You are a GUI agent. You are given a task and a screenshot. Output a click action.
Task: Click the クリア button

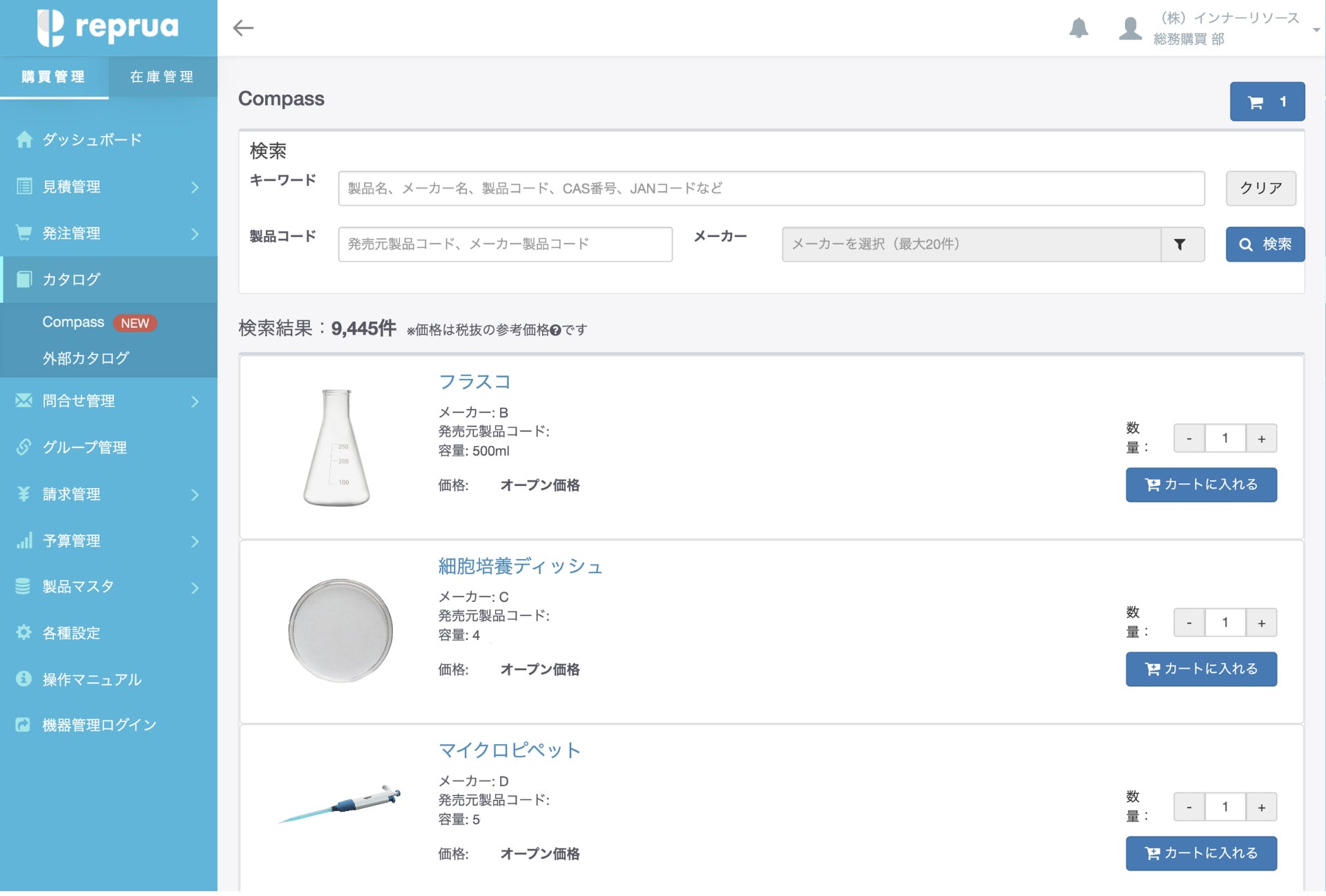click(1261, 188)
